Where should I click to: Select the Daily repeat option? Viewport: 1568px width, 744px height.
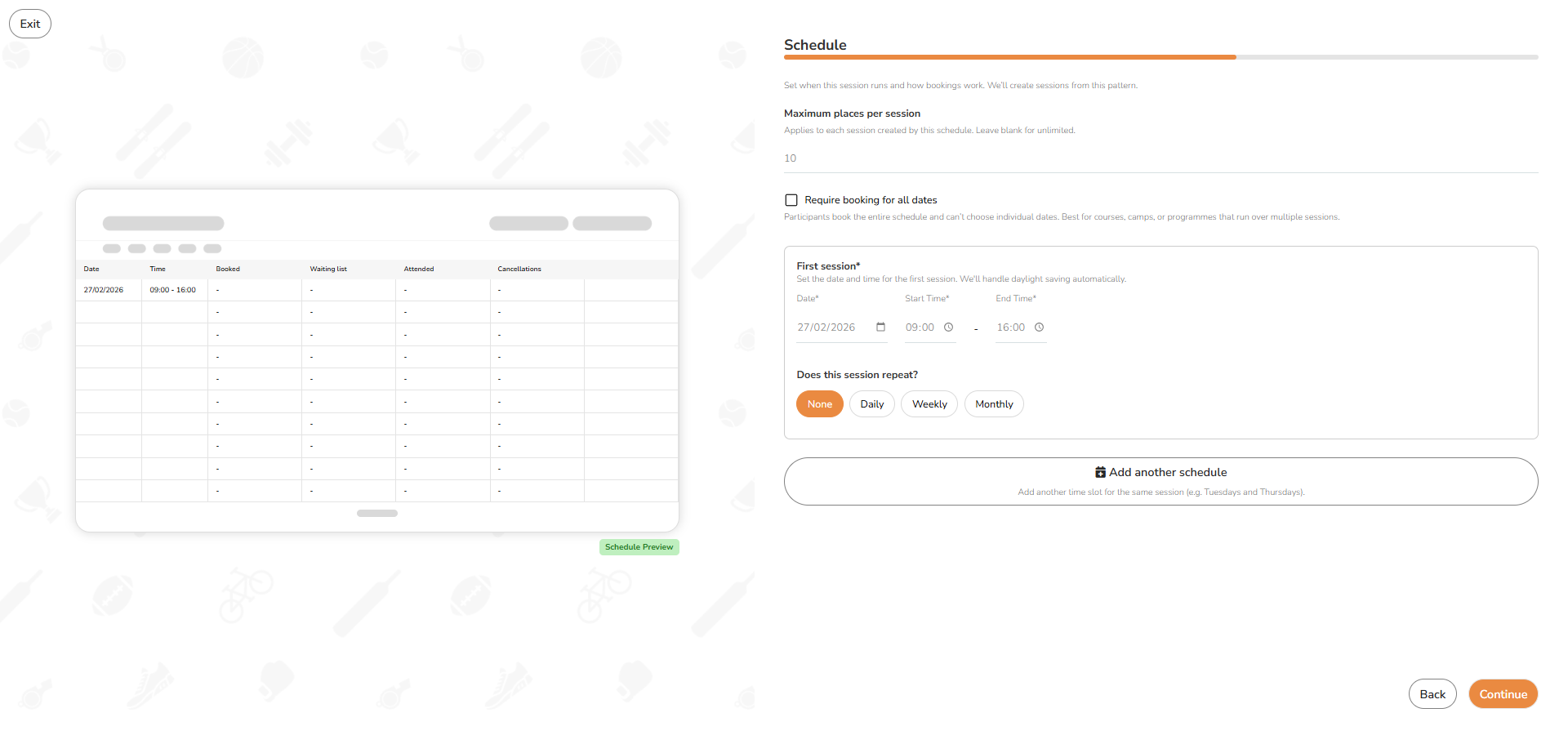871,404
